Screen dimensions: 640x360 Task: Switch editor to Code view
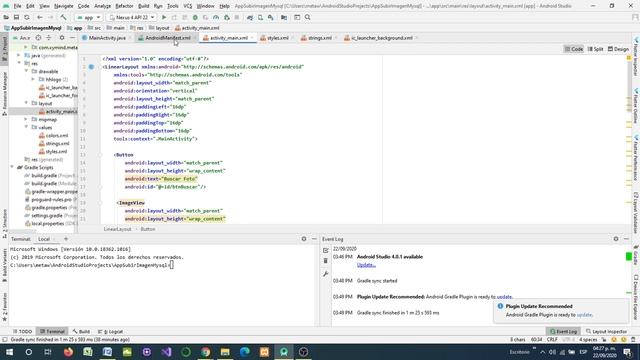(x=574, y=49)
